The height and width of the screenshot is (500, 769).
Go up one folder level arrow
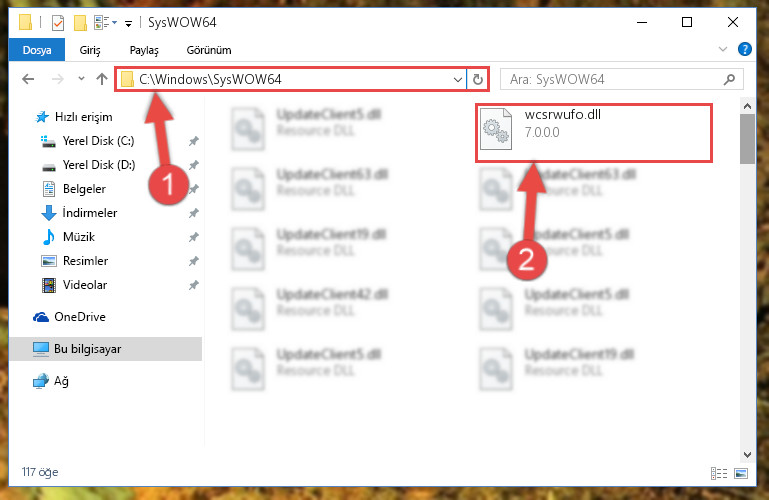point(102,79)
